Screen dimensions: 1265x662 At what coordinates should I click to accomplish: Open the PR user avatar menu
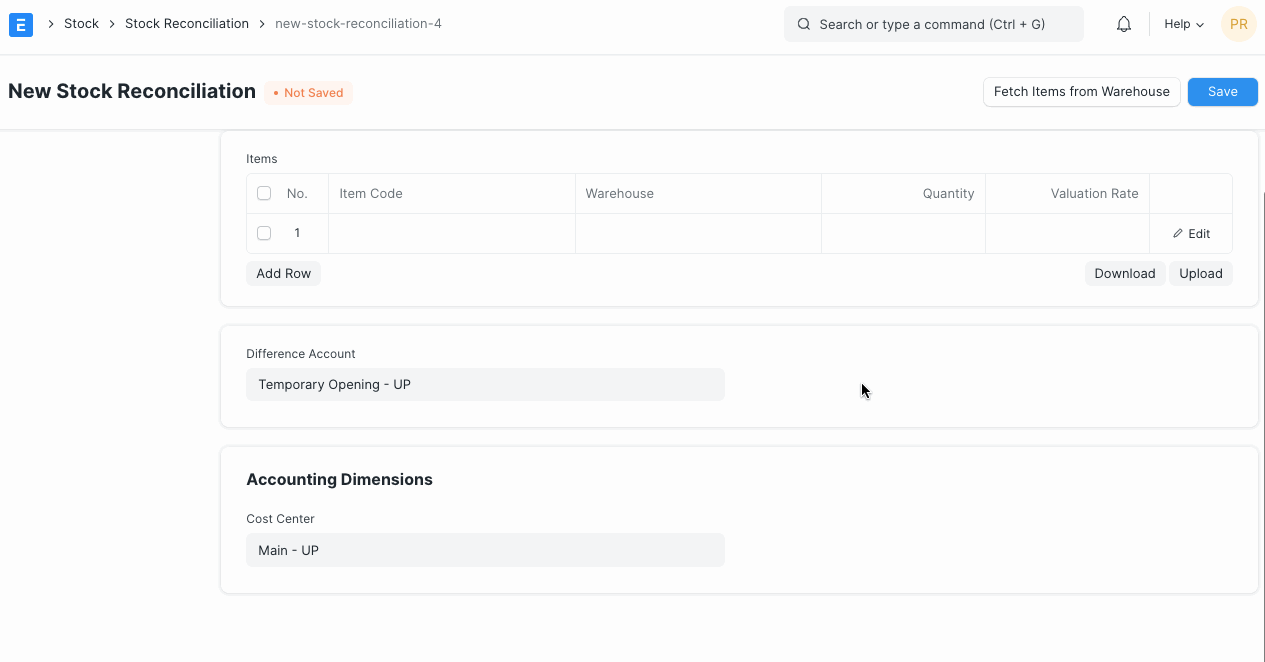coord(1238,24)
